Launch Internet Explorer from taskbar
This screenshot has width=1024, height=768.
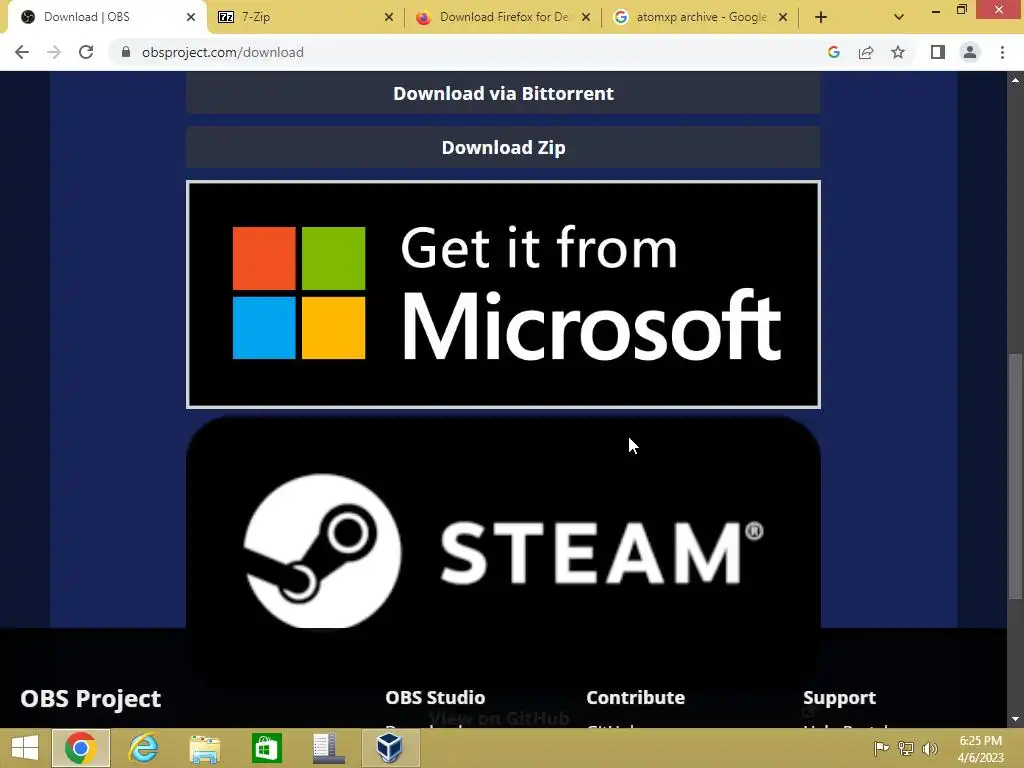pyautogui.click(x=142, y=748)
